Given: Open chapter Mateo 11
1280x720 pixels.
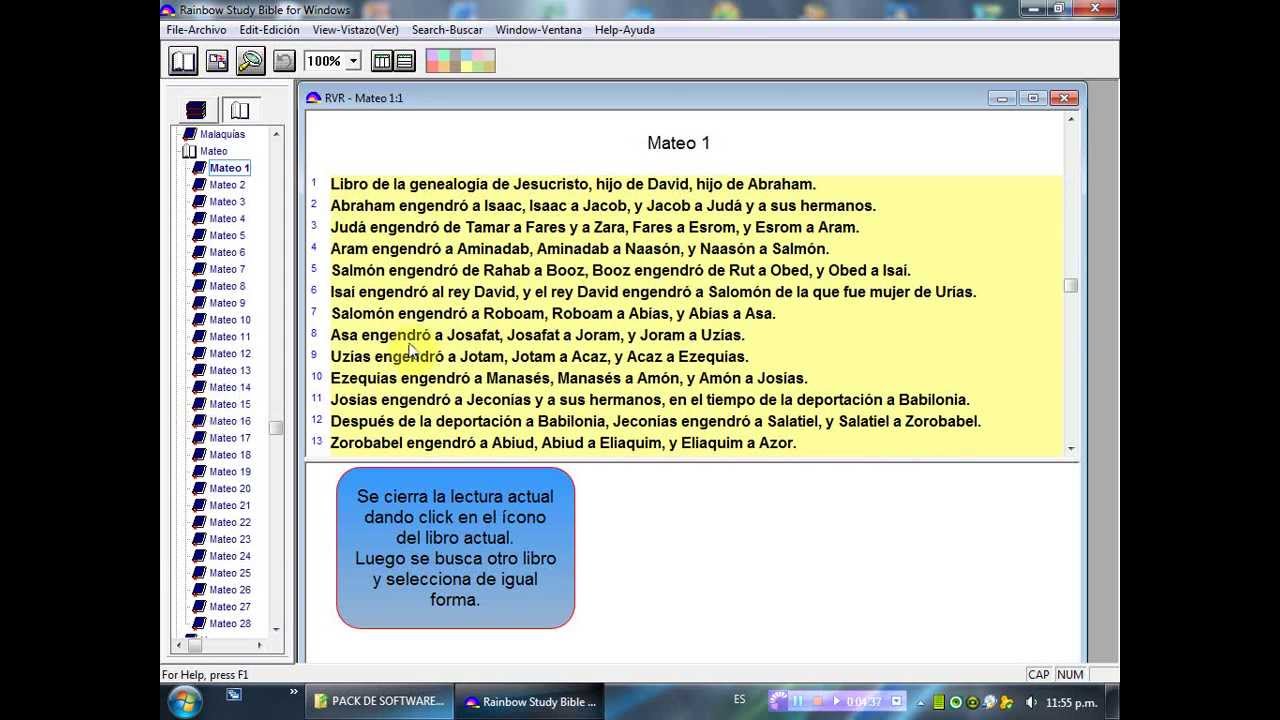Looking at the screenshot, I should point(230,337).
